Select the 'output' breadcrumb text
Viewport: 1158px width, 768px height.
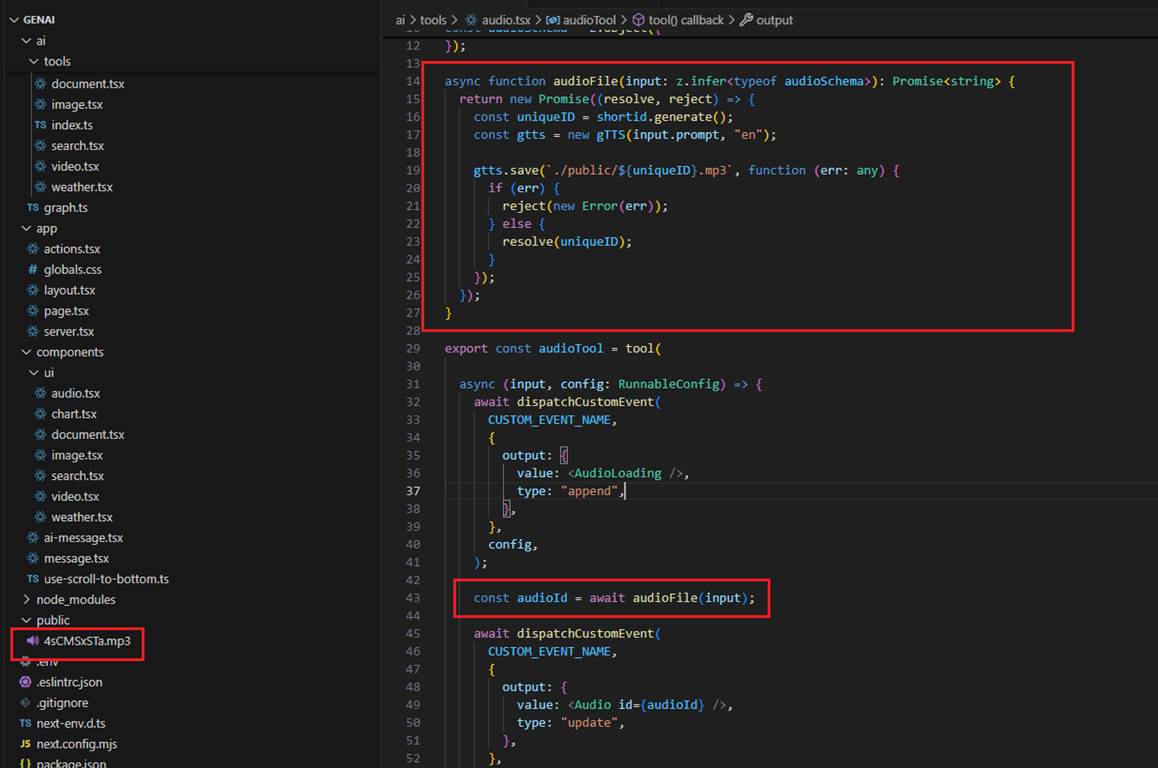(775, 20)
